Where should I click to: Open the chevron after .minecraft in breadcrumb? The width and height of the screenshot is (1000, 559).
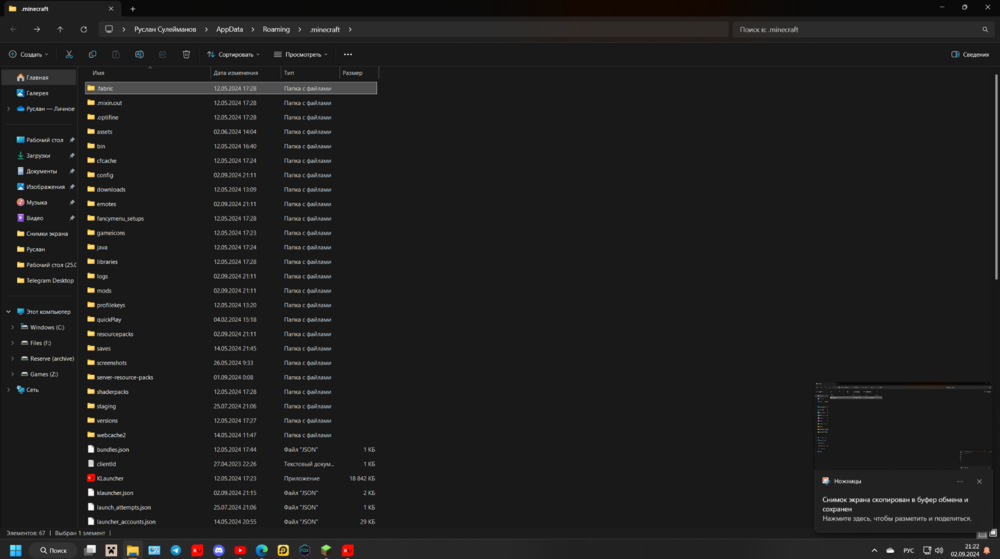[x=350, y=29]
